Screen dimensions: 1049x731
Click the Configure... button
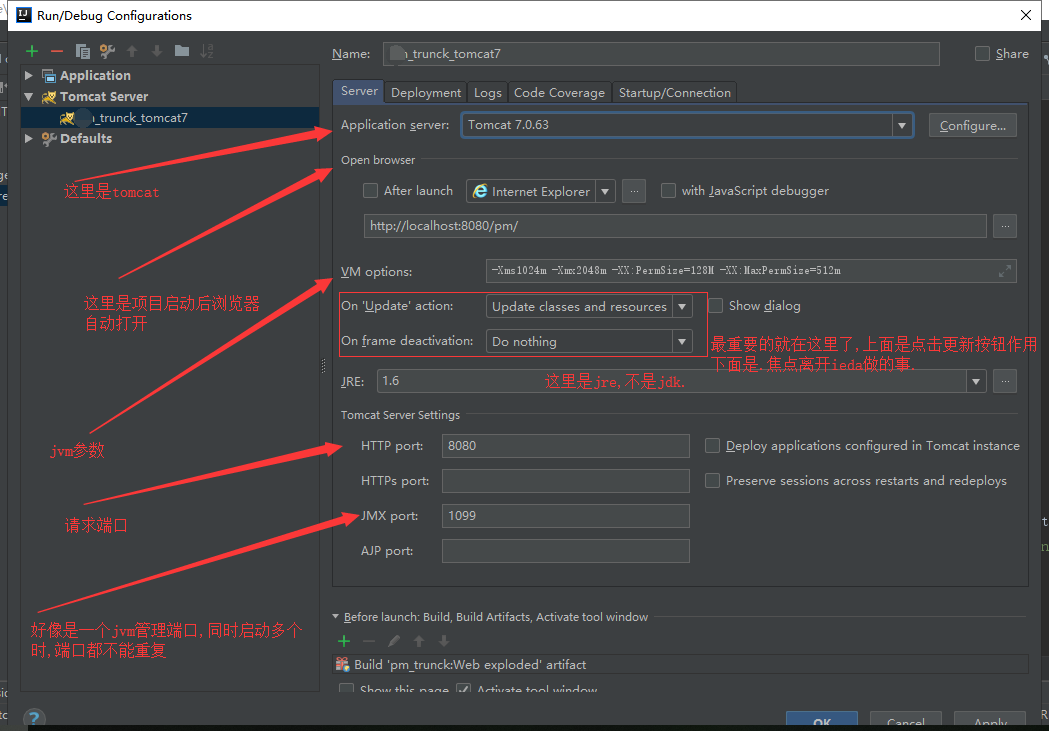[x=973, y=126]
